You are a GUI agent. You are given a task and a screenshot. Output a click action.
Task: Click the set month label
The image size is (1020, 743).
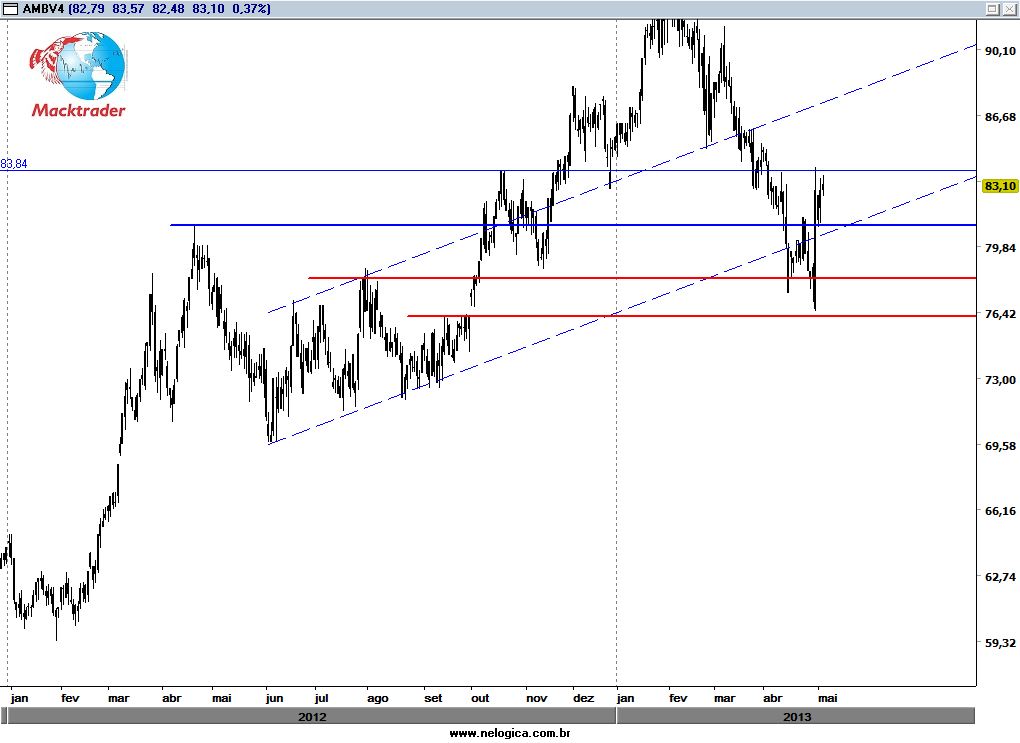pos(433,698)
